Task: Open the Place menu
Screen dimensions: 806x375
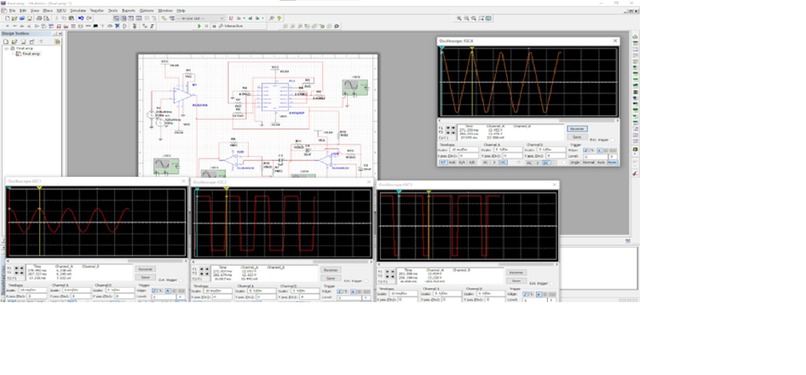Action: pyautogui.click(x=47, y=10)
